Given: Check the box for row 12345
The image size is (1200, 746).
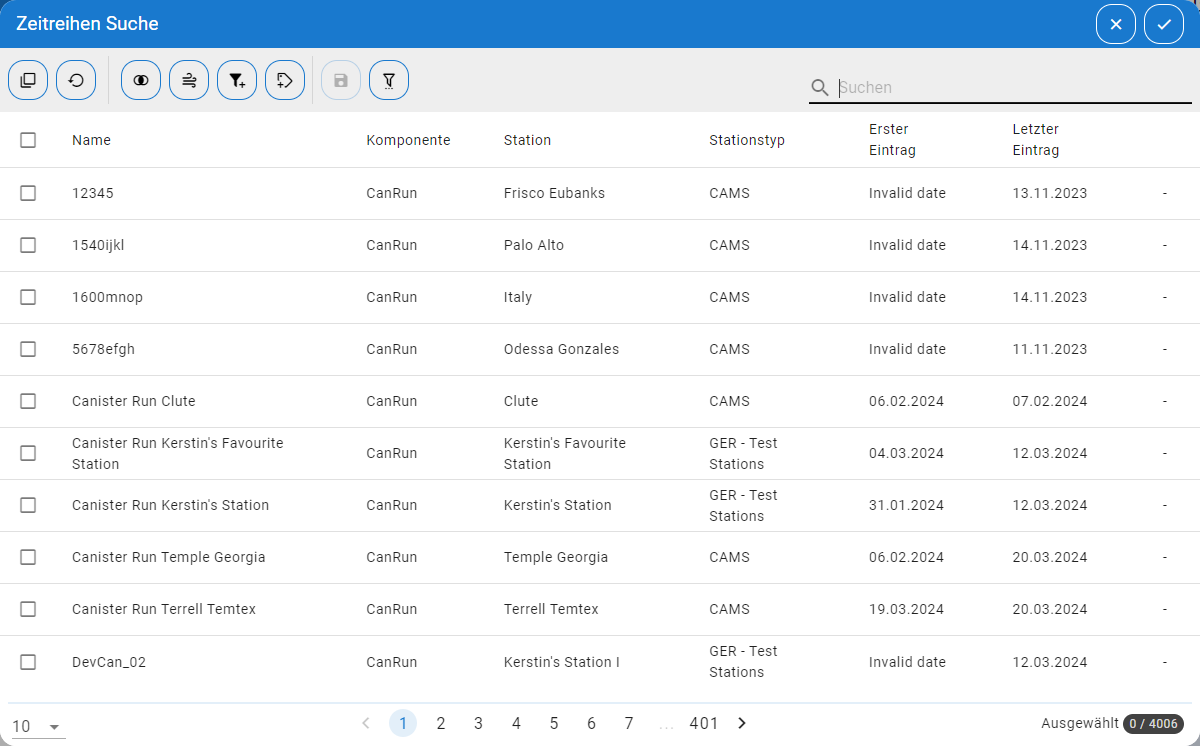Looking at the screenshot, I should 28,193.
